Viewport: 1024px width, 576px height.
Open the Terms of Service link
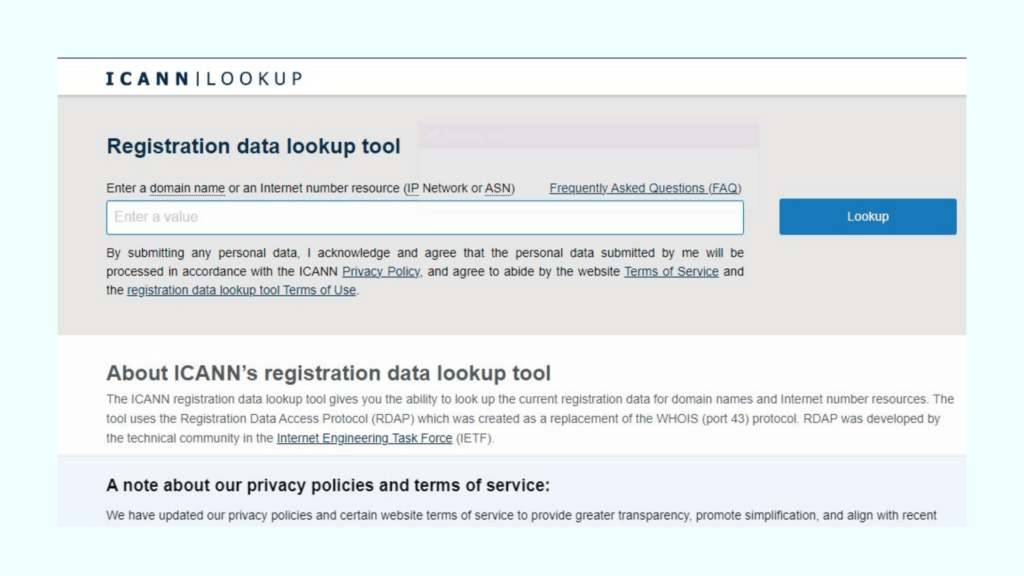coord(671,272)
